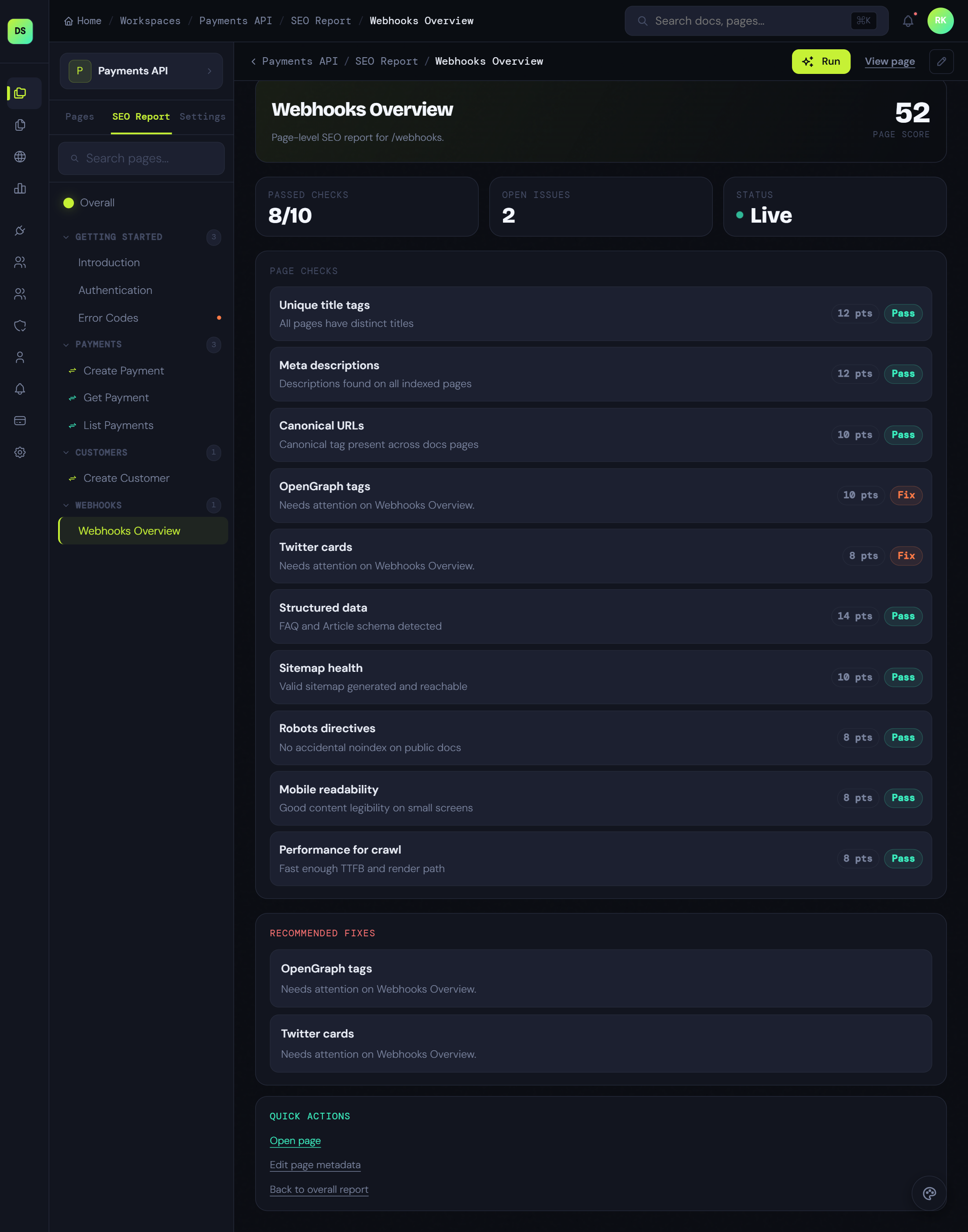Switch to the Pages tab

[x=79, y=117]
